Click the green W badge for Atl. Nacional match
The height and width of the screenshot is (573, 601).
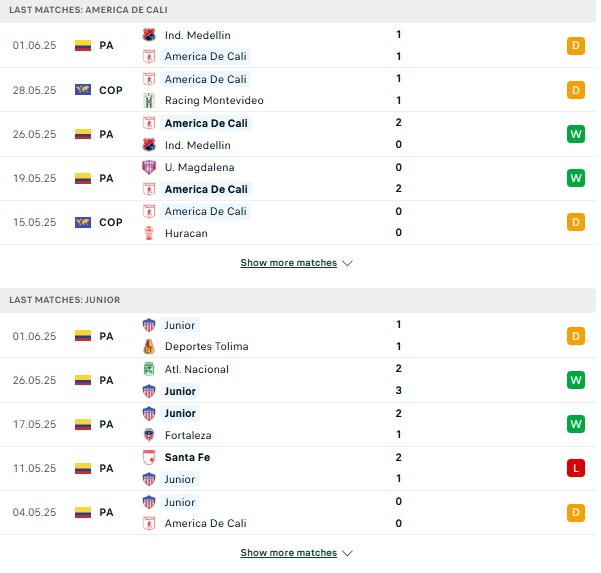[x=576, y=380]
